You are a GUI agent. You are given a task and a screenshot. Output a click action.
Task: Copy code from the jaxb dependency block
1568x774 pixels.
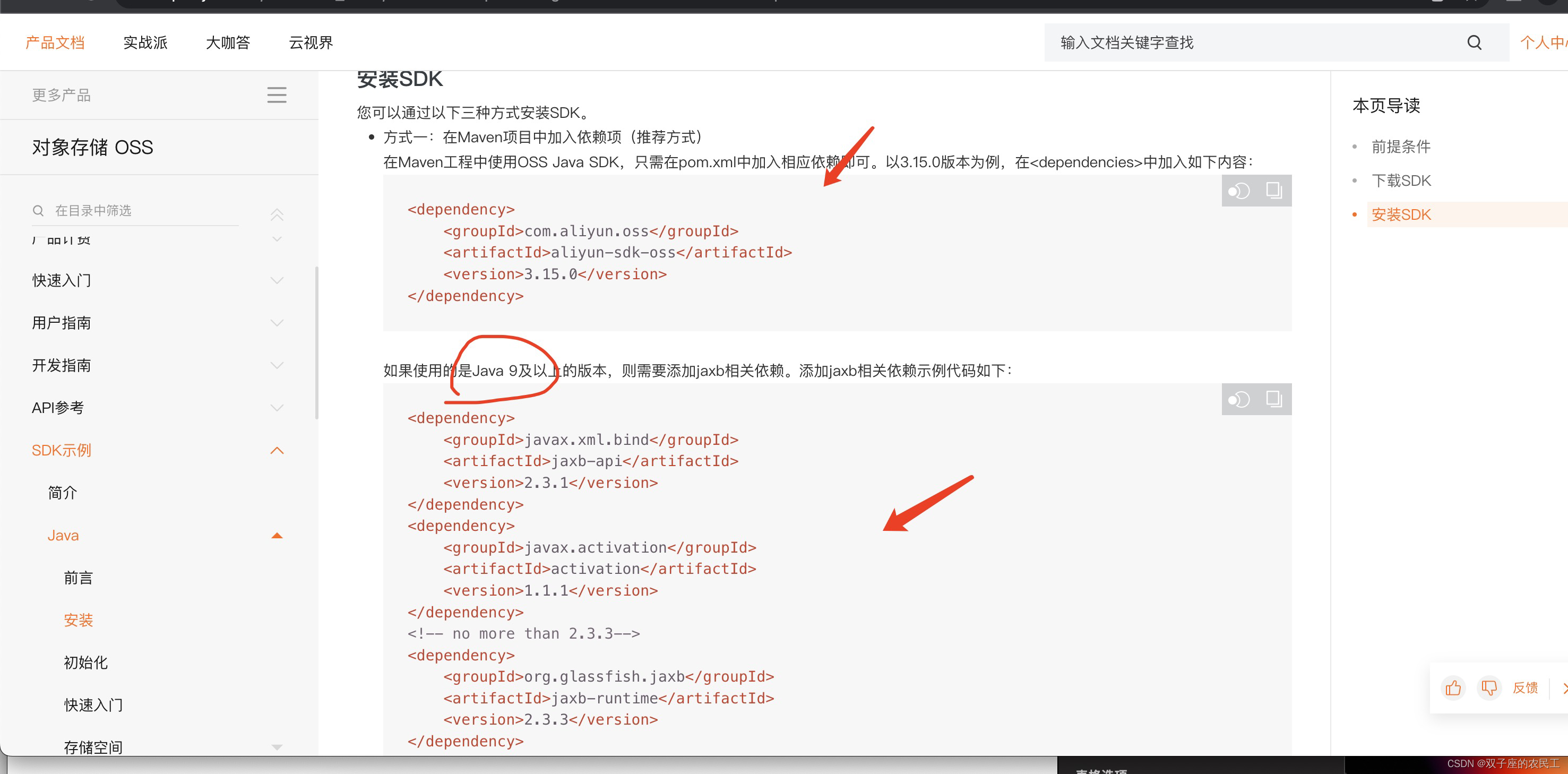(x=1274, y=399)
